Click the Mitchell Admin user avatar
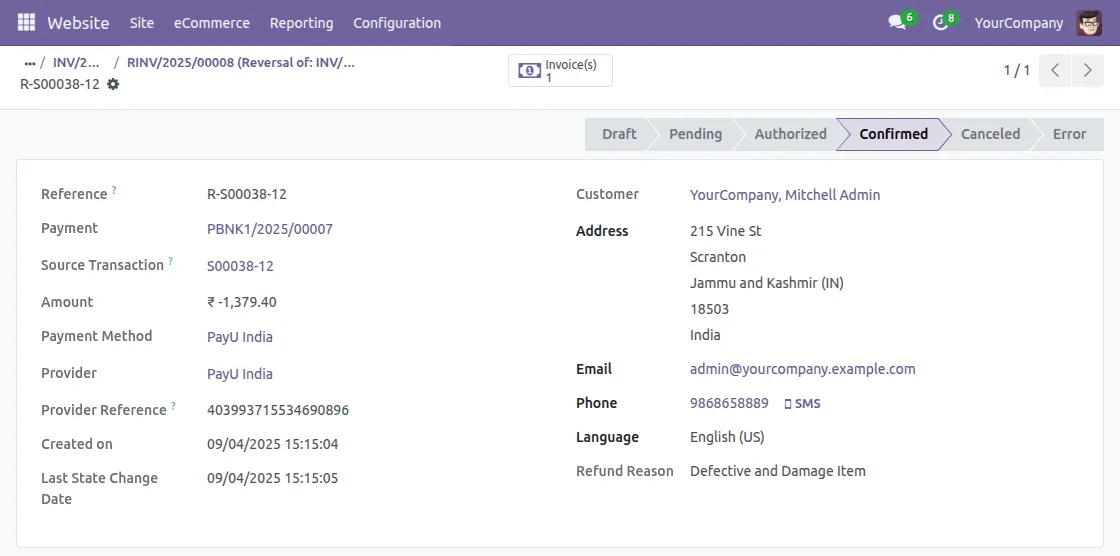The image size is (1120, 556). 1089,22
